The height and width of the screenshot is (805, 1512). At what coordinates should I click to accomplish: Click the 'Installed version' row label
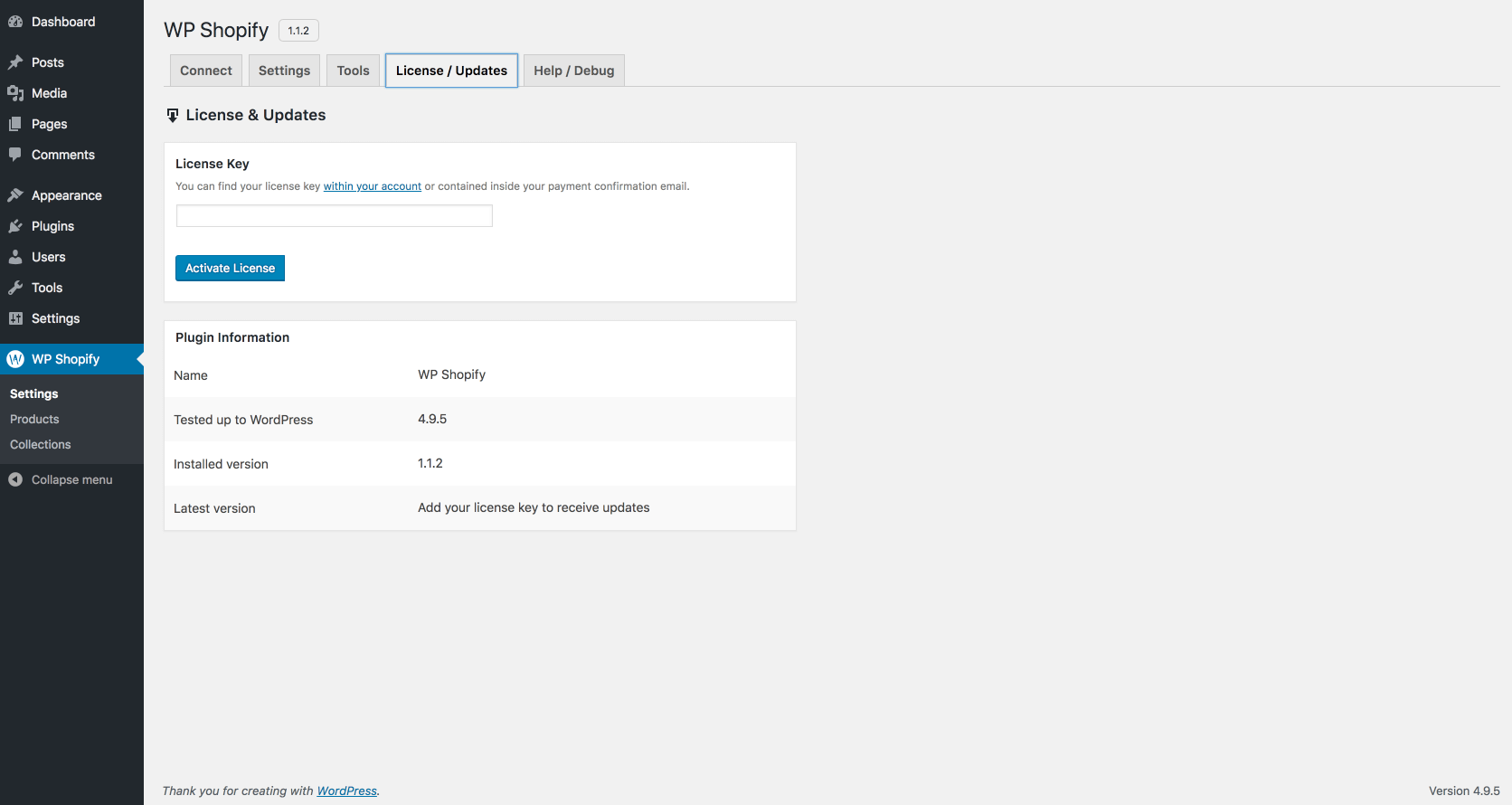(221, 464)
